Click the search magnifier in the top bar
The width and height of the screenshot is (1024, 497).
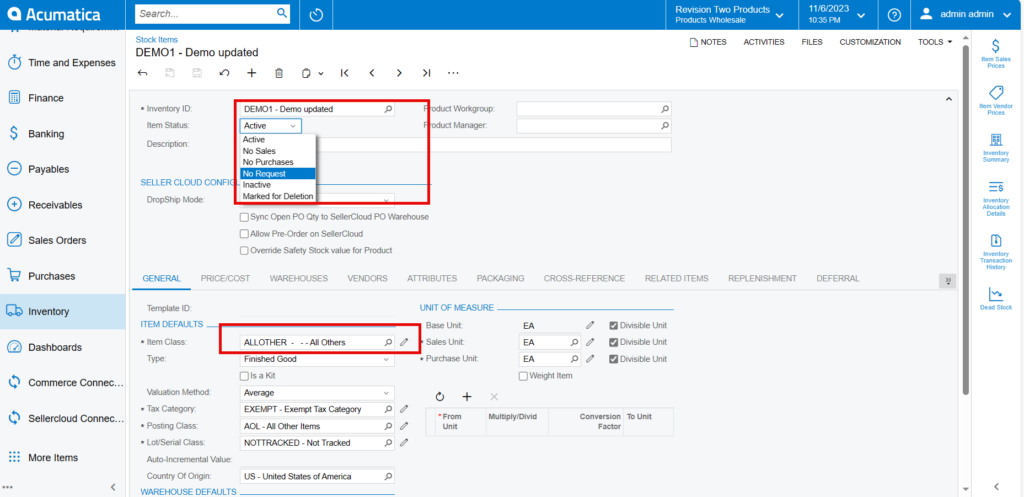point(281,13)
